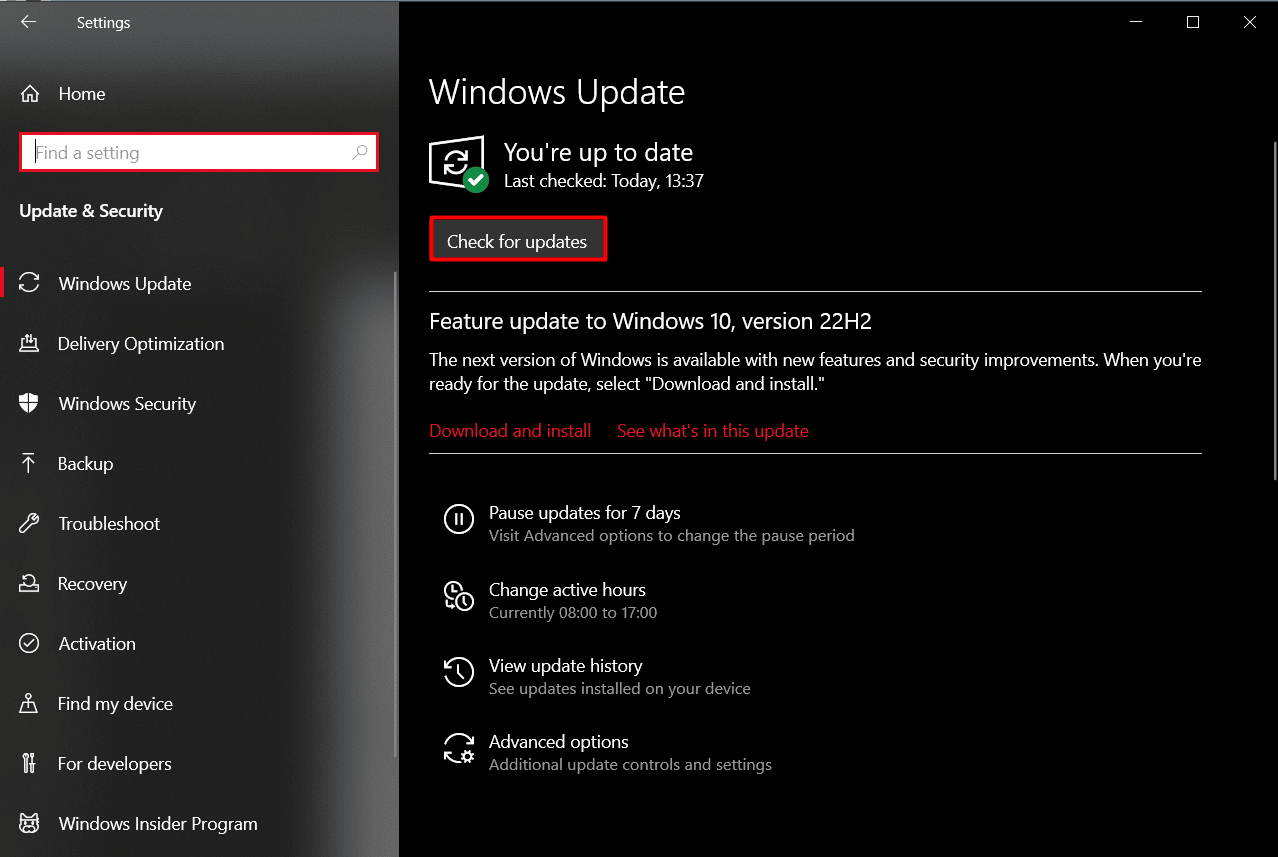
Task: Click the For developers tools icon
Action: pos(29,764)
